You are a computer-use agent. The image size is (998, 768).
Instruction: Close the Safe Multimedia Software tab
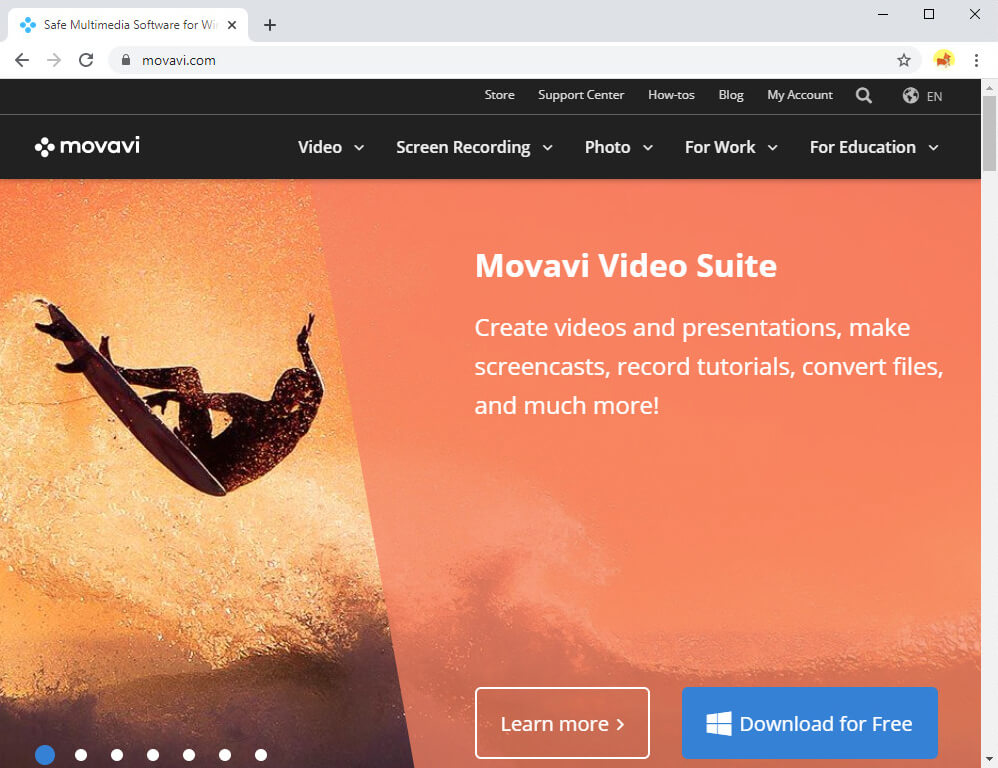232,25
